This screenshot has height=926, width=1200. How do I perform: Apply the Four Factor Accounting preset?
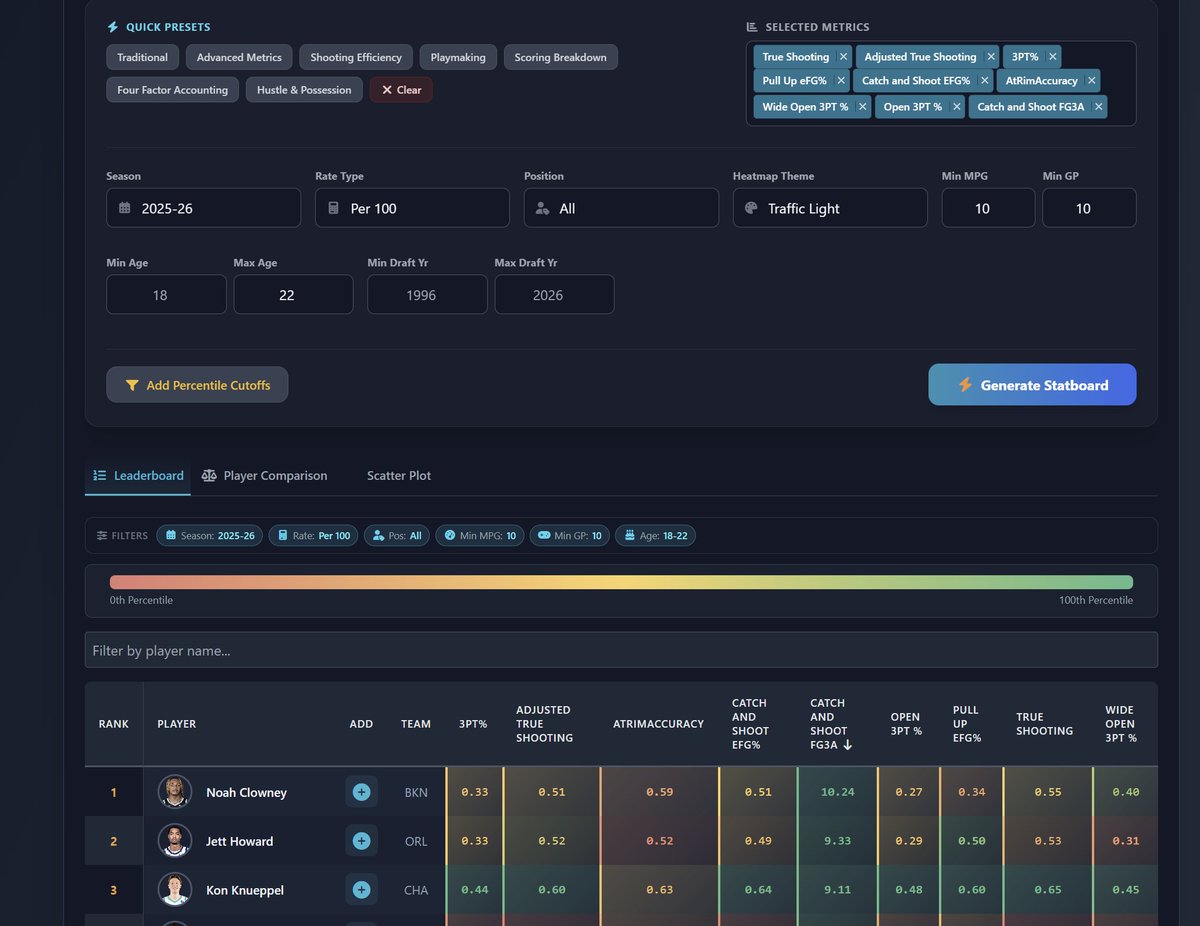pyautogui.click(x=172, y=90)
